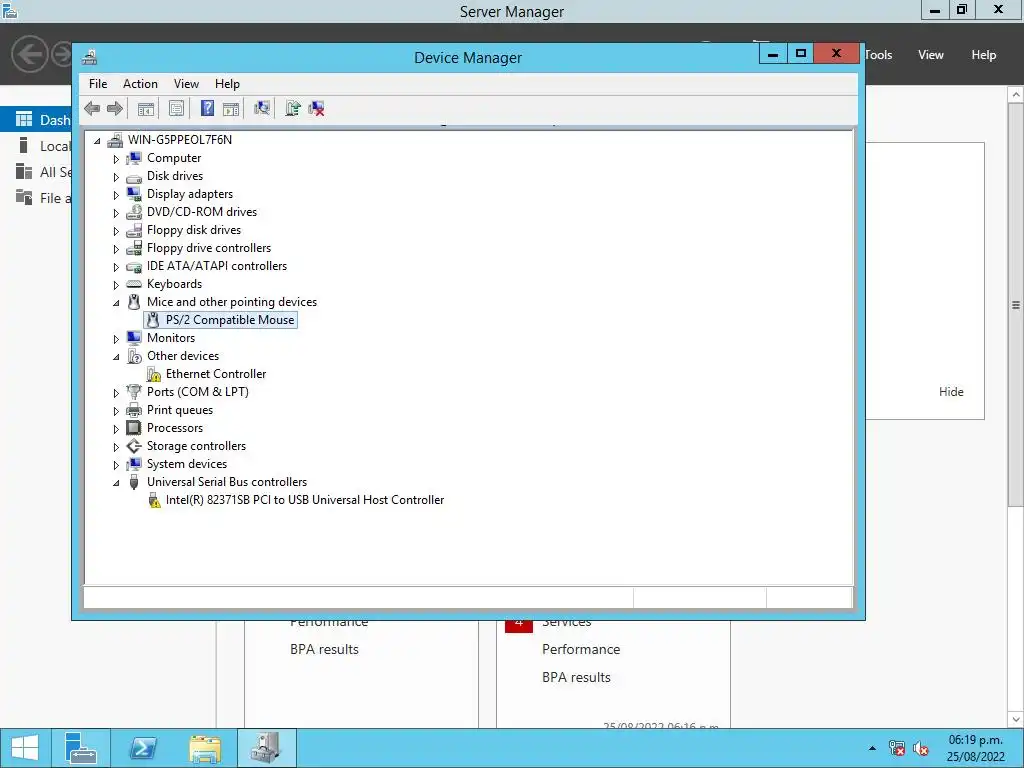Viewport: 1024px width, 768px height.
Task: Click the Update Driver Software toolbar icon
Action: click(x=293, y=108)
